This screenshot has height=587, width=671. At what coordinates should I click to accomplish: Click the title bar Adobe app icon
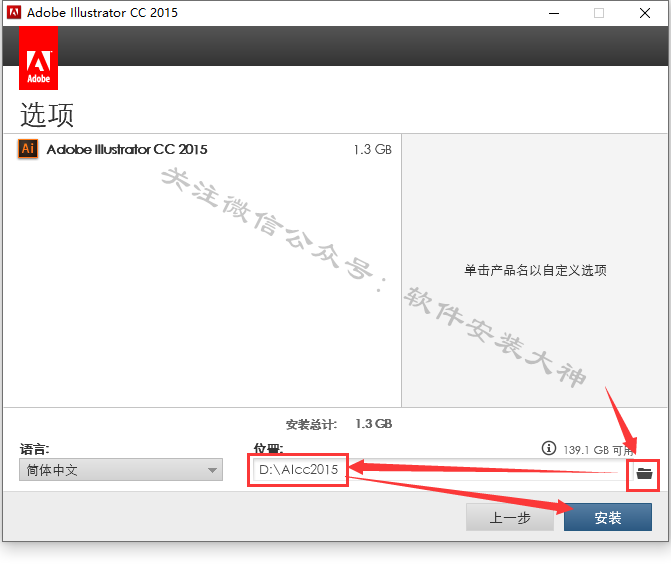coord(14,12)
